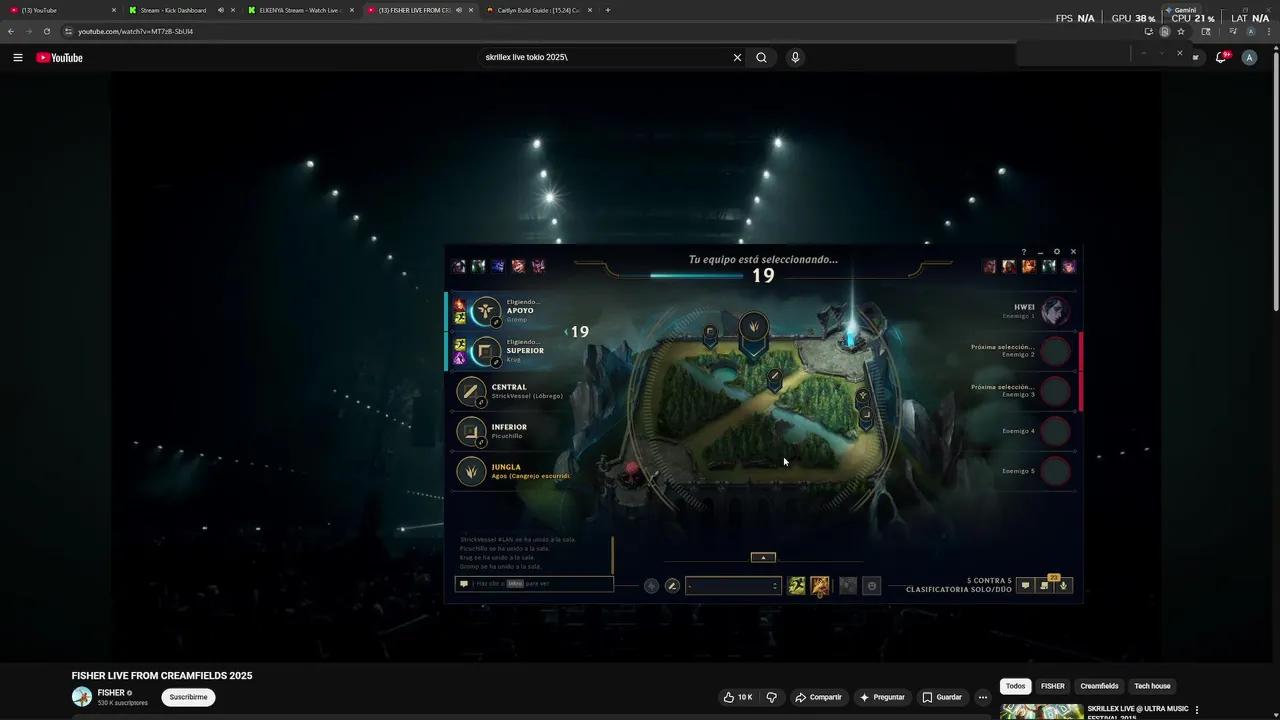This screenshot has height=720, width=1280.
Task: Select the Todos filter chip
Action: 1015,686
